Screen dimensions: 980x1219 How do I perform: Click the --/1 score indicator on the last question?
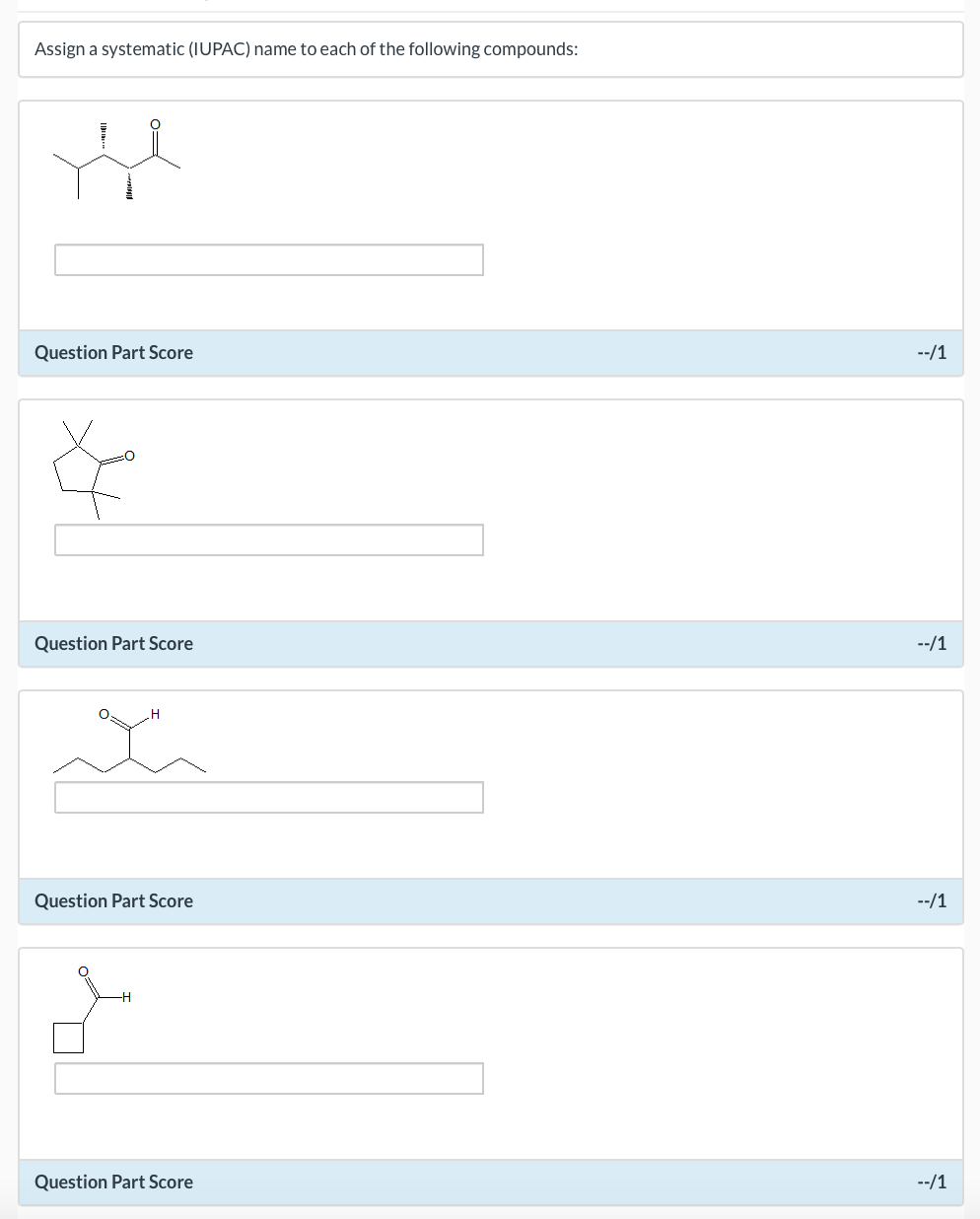click(x=931, y=1182)
